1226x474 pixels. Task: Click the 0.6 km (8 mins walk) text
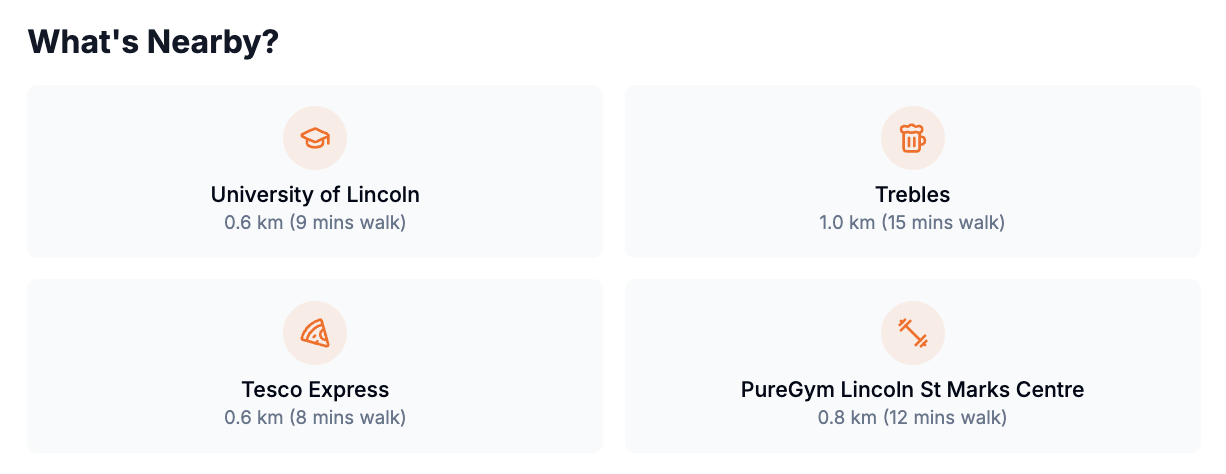[x=315, y=416]
